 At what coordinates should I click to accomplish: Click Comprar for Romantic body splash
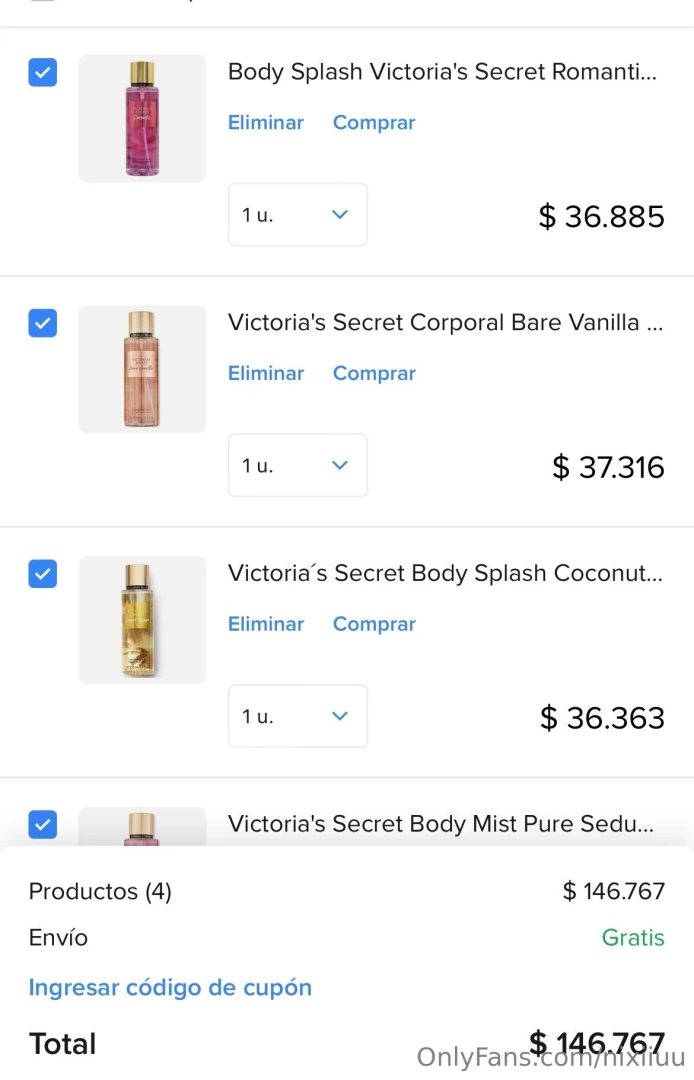click(374, 122)
